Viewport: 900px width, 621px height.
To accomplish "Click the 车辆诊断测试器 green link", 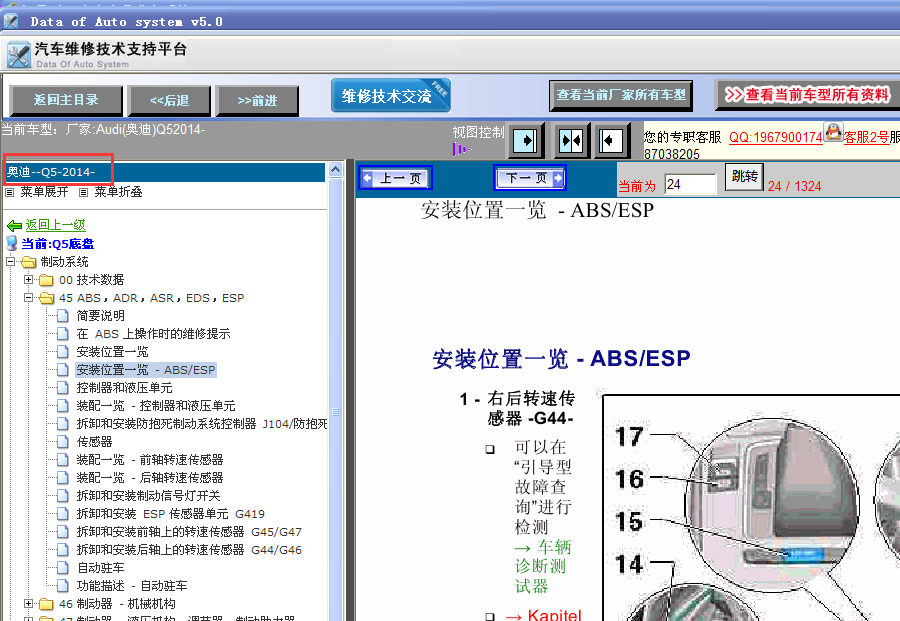I will (x=543, y=566).
